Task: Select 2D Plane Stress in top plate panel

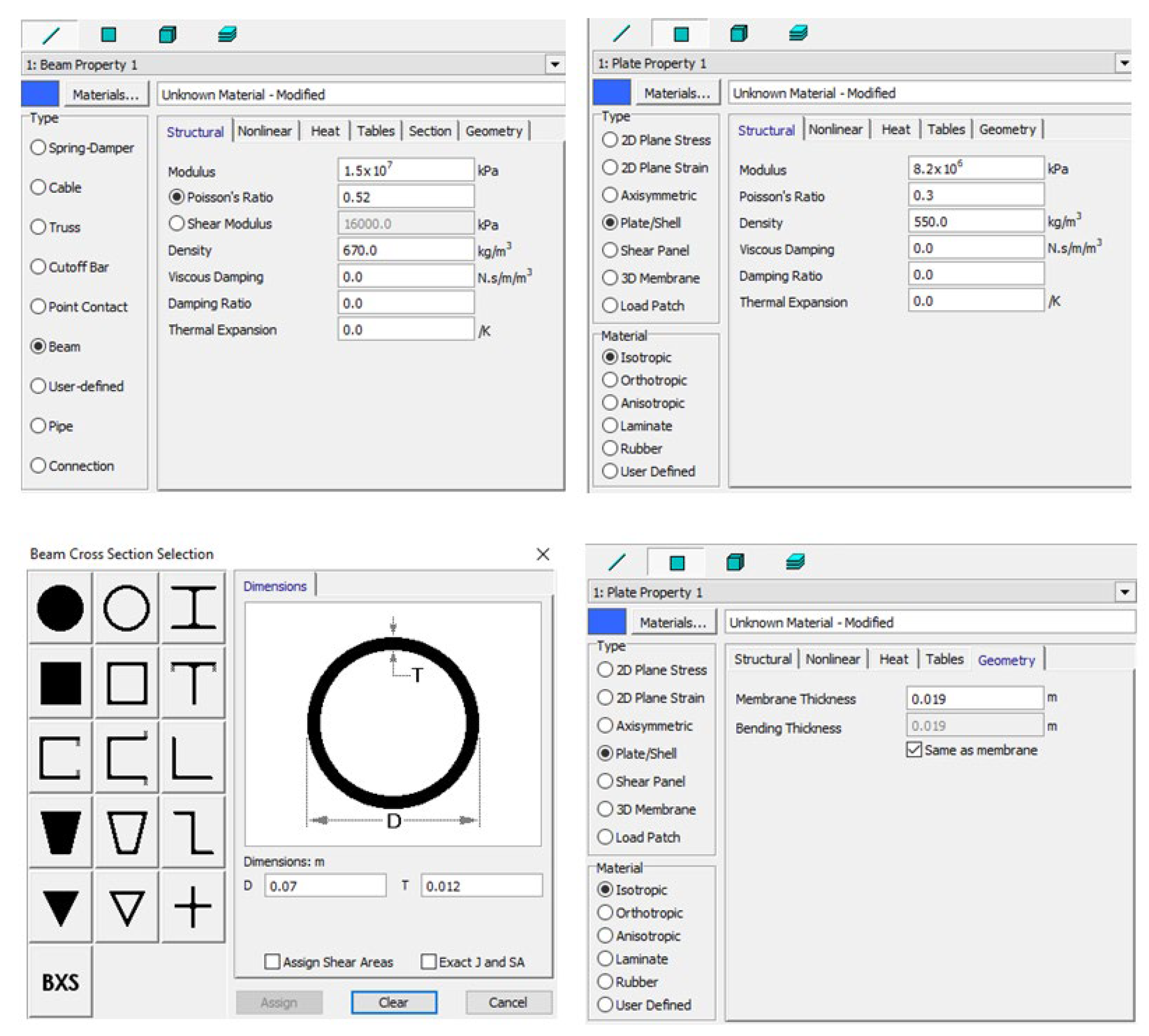Action: point(657,140)
